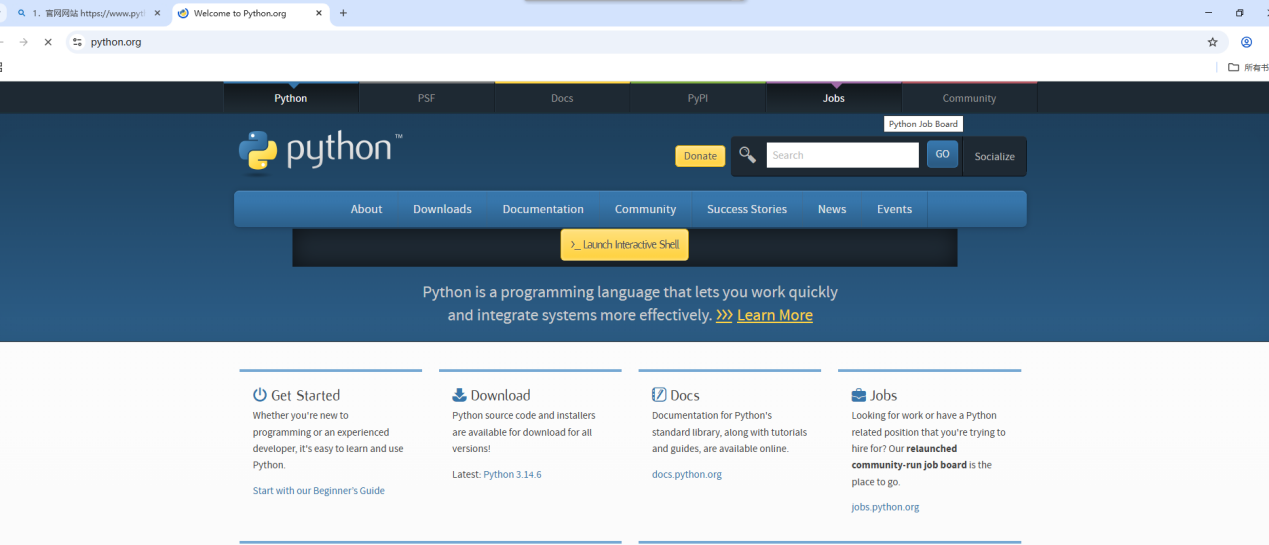
Task: Bookmark this page with the star icon
Action: tap(1213, 42)
